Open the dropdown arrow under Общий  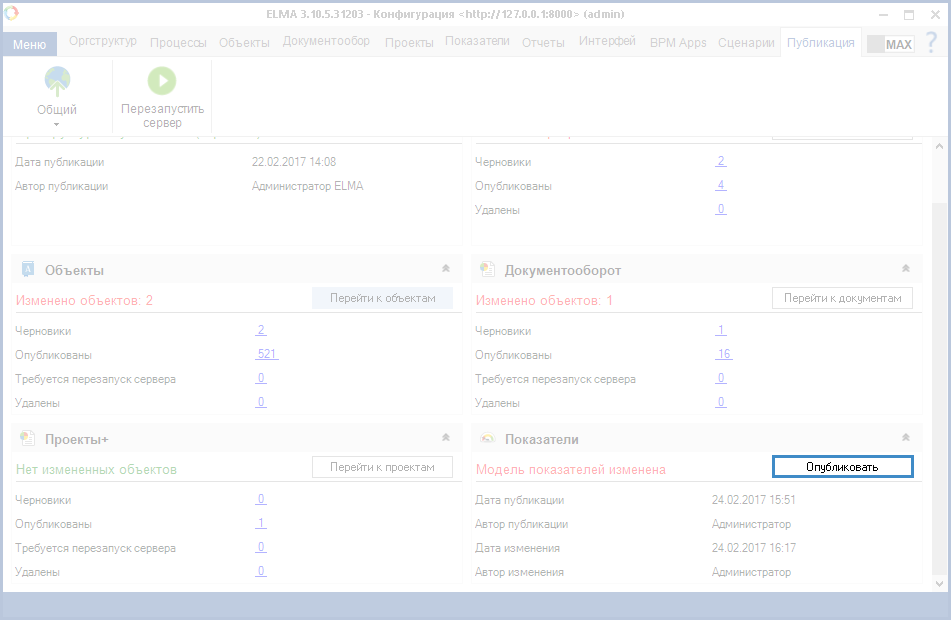pos(57,124)
